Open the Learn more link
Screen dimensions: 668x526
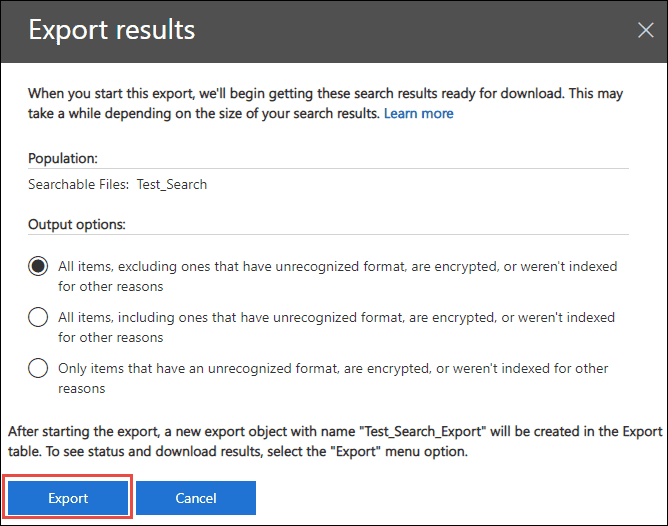coord(418,114)
